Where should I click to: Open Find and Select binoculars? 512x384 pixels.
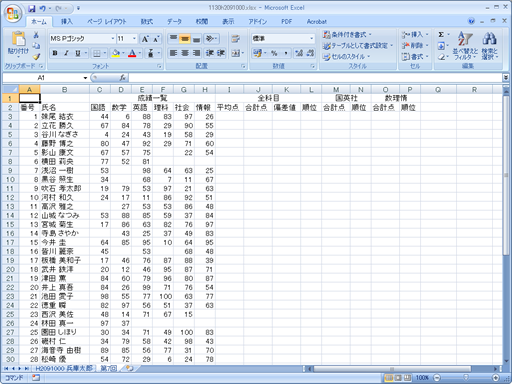click(x=489, y=46)
